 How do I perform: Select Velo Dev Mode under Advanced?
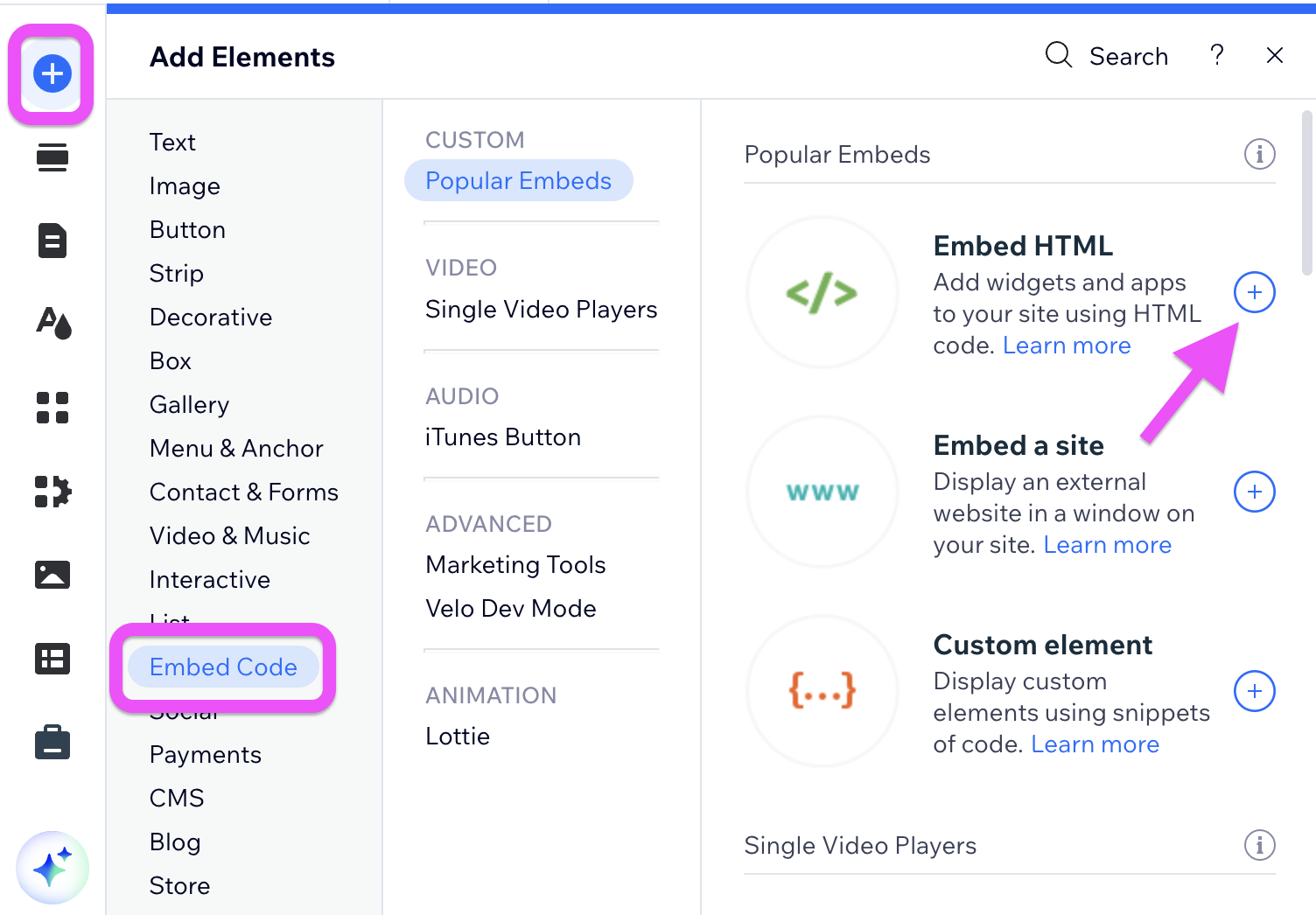coord(511,608)
